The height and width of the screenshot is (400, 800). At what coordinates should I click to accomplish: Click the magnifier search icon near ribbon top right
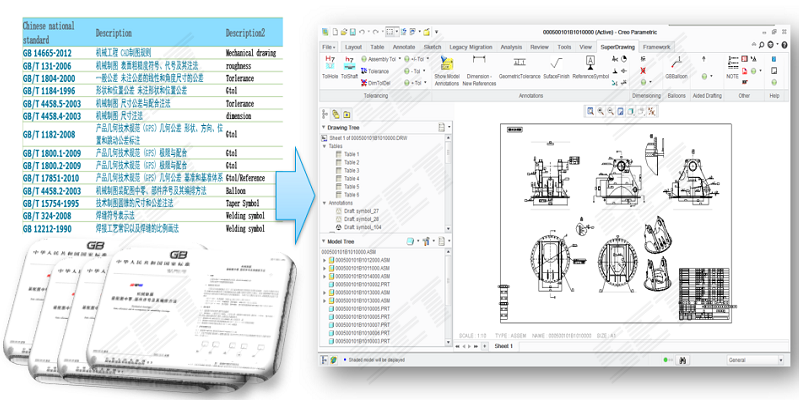[761, 45]
